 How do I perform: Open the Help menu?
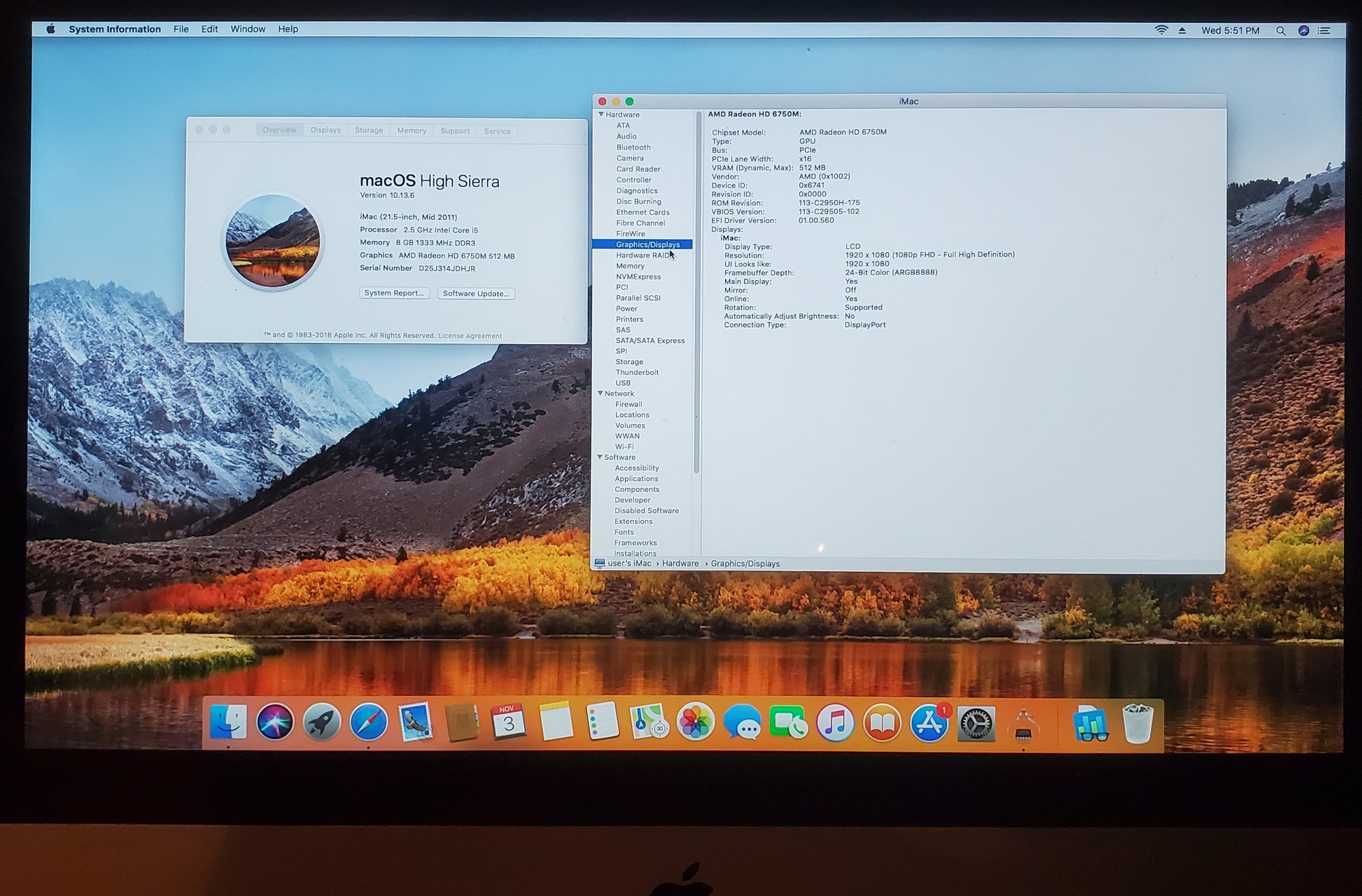coord(288,29)
